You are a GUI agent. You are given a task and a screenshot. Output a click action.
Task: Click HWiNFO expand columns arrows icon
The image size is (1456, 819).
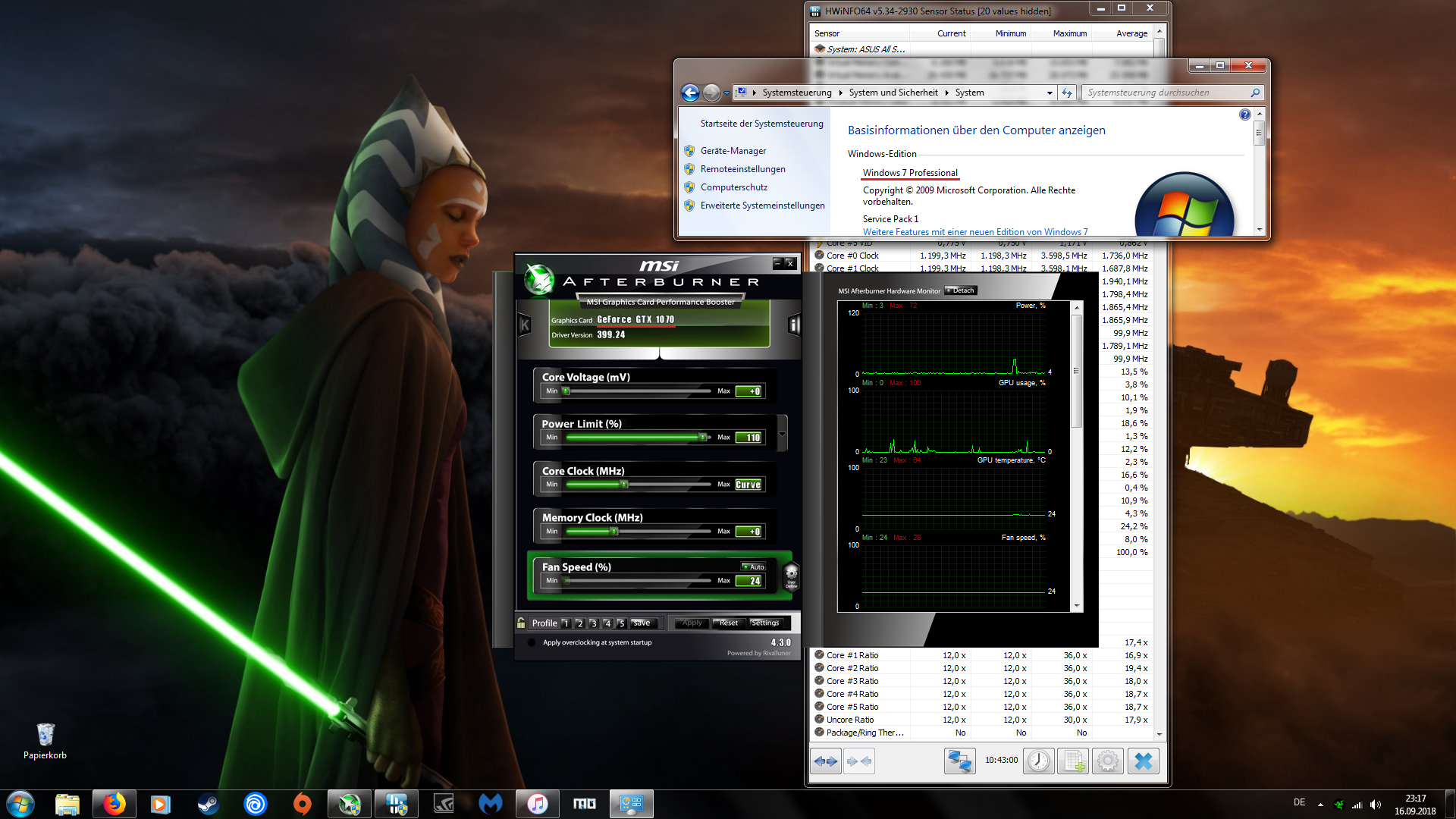click(826, 761)
